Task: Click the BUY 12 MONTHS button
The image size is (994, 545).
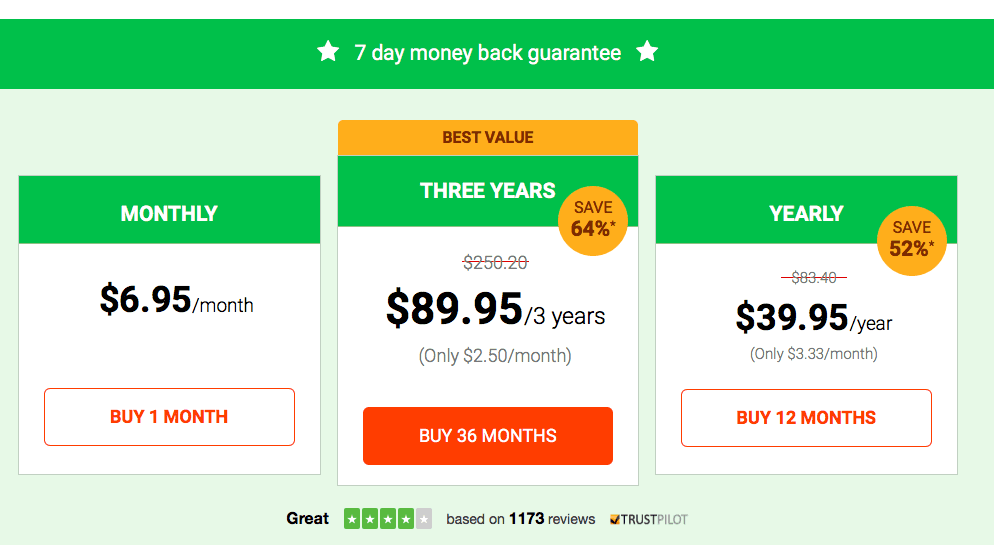Action: [806, 418]
